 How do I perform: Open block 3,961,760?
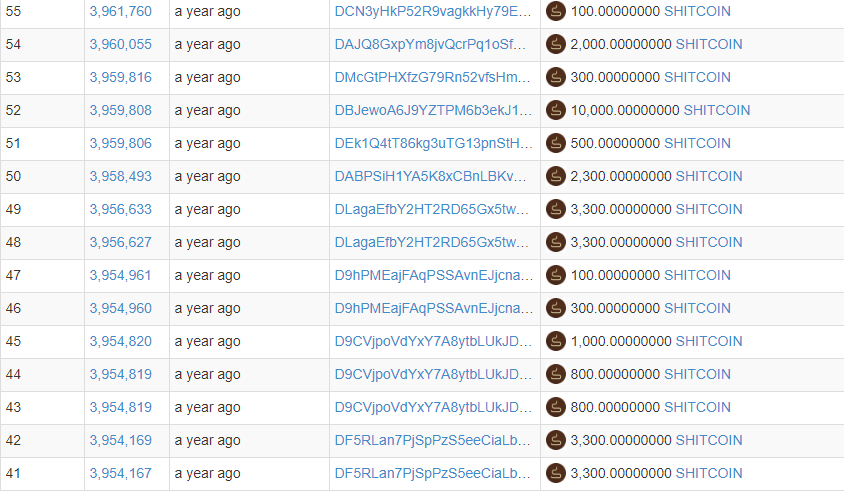point(121,11)
